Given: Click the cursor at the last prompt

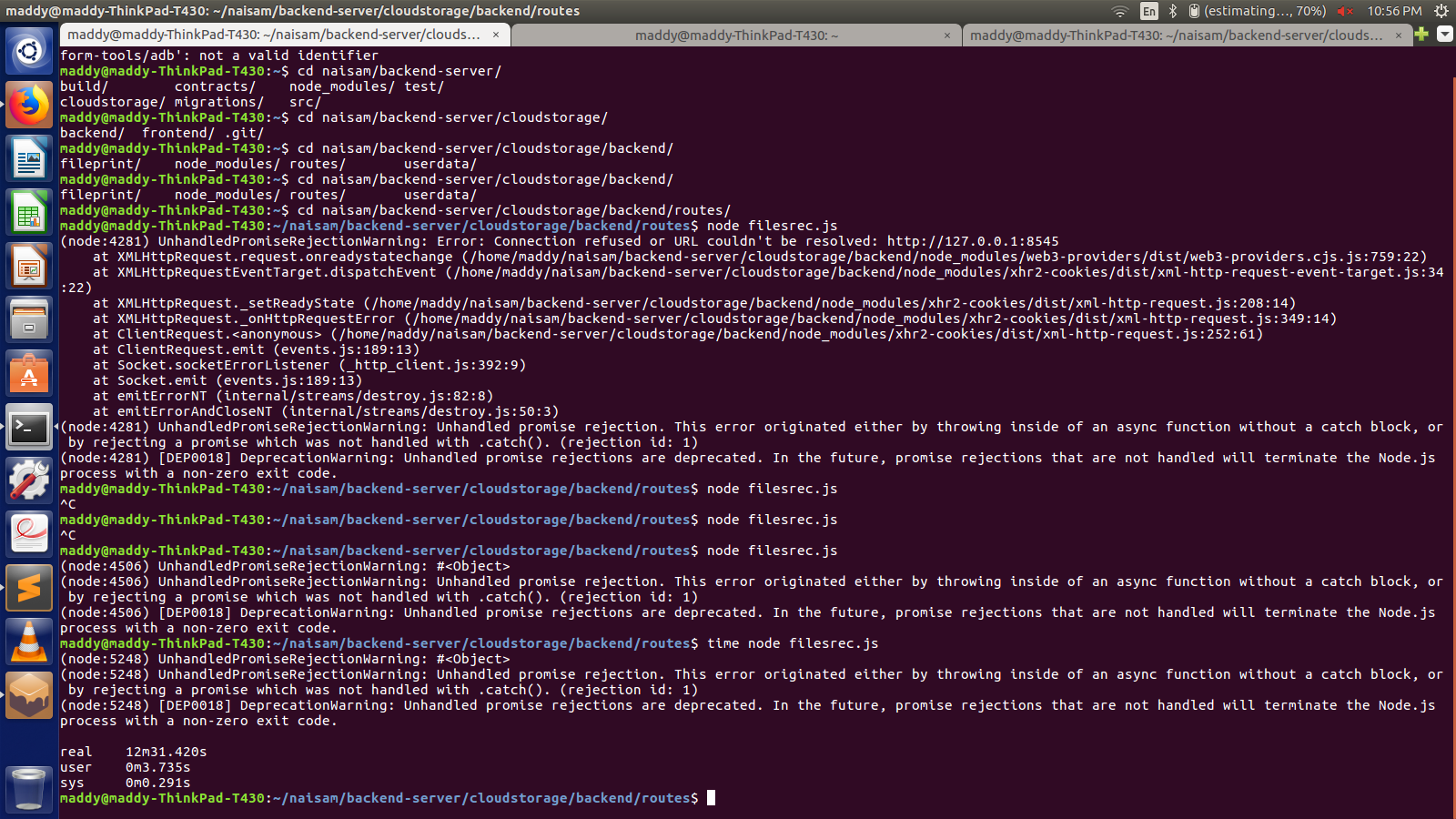Looking at the screenshot, I should [711, 798].
